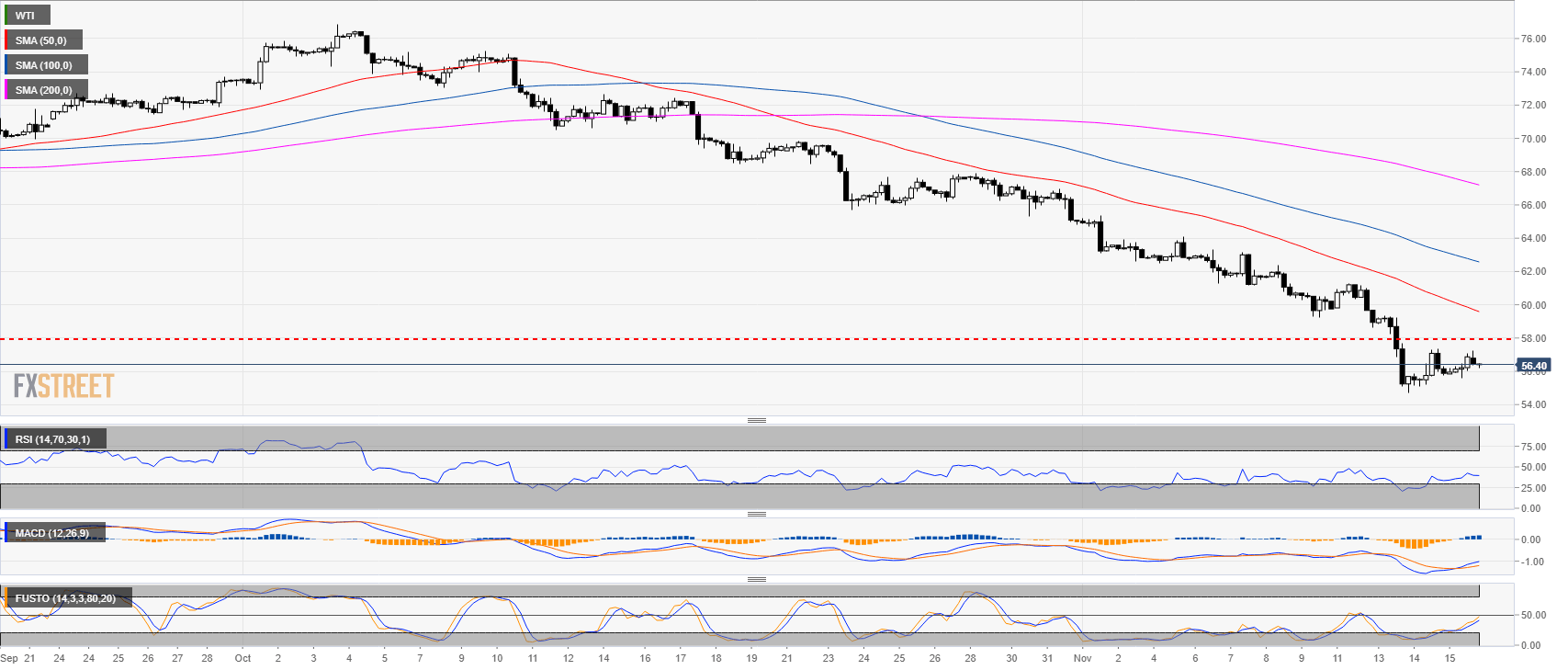The image size is (1568, 670).
Task: Open the FUSTO (14,3,3,80,20) indicator label
Action: click(x=66, y=598)
